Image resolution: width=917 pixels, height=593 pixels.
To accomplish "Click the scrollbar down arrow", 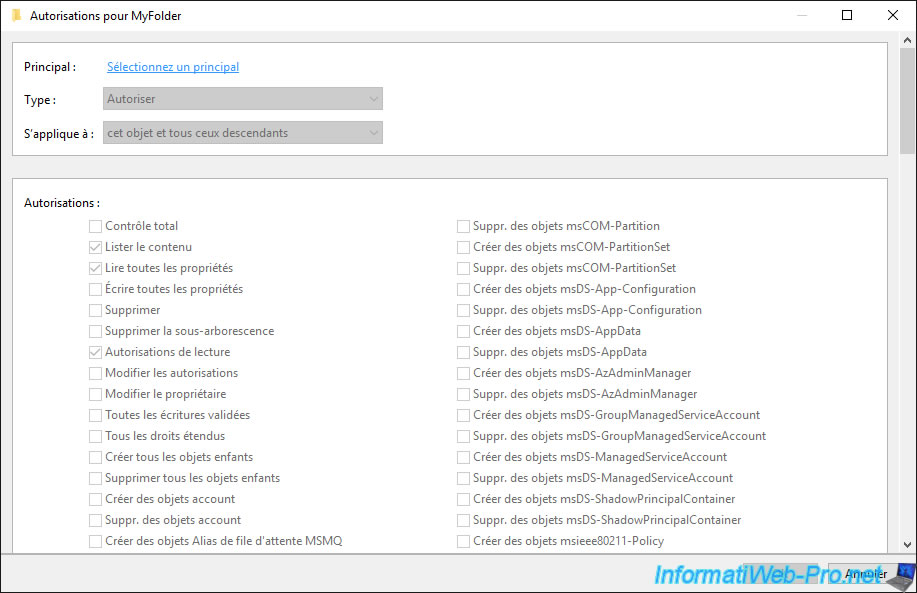I will coord(907,544).
